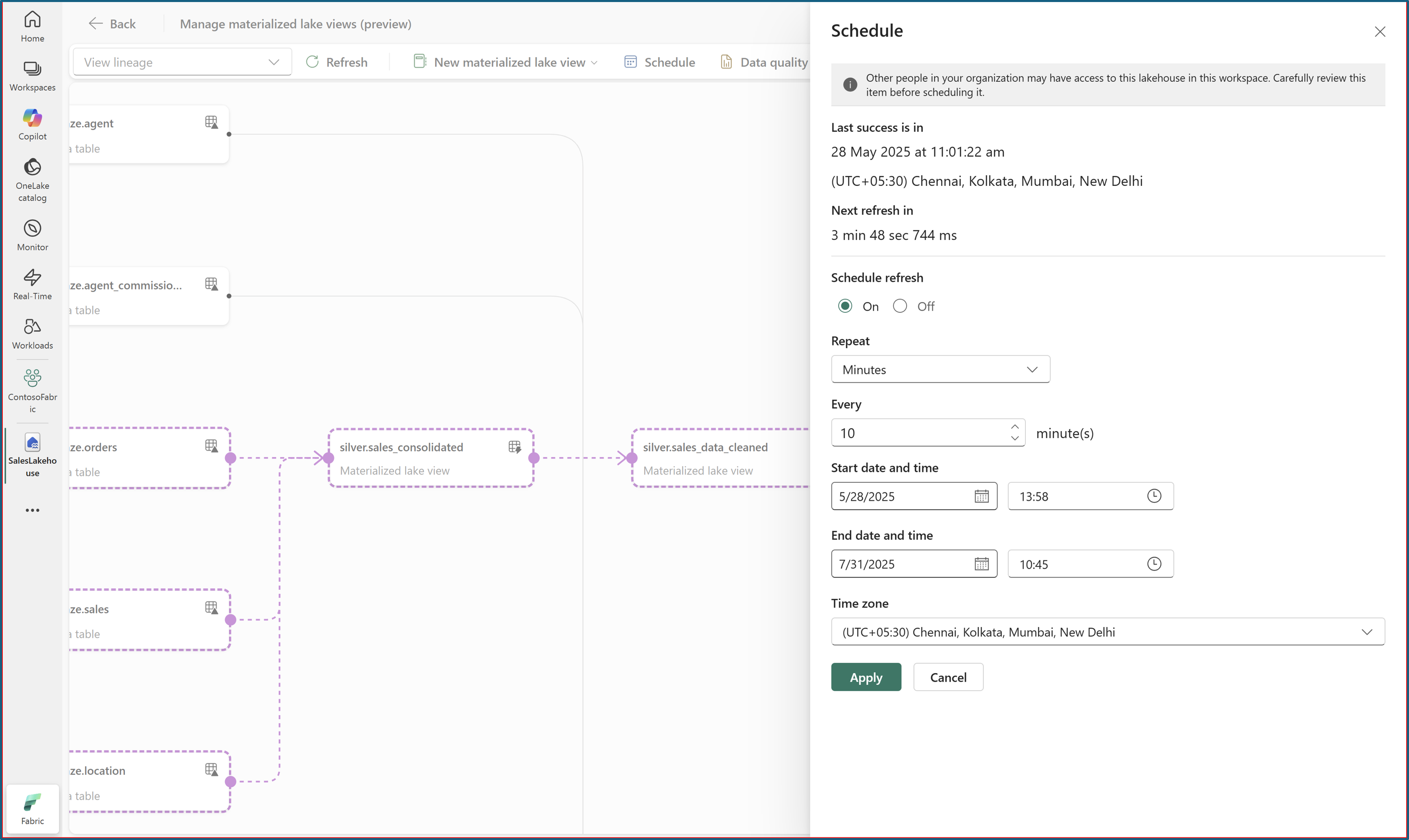Open New materialized lake view menu
The image size is (1409, 840).
click(x=505, y=62)
